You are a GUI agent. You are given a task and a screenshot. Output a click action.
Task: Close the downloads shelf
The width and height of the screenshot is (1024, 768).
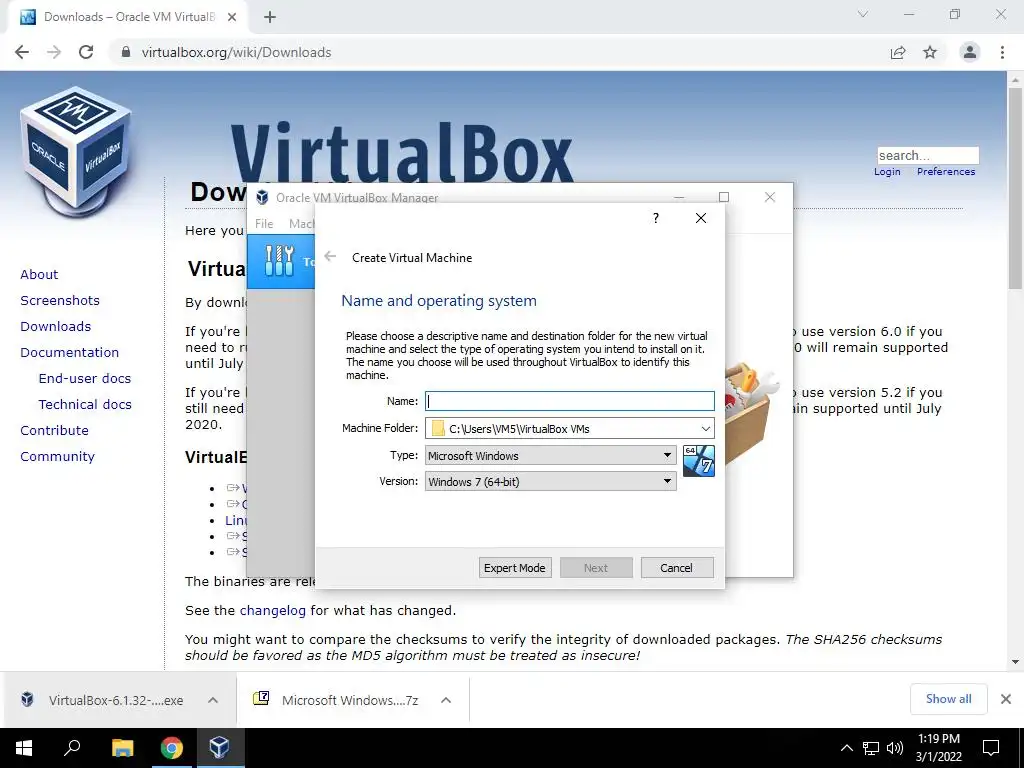click(x=1006, y=699)
